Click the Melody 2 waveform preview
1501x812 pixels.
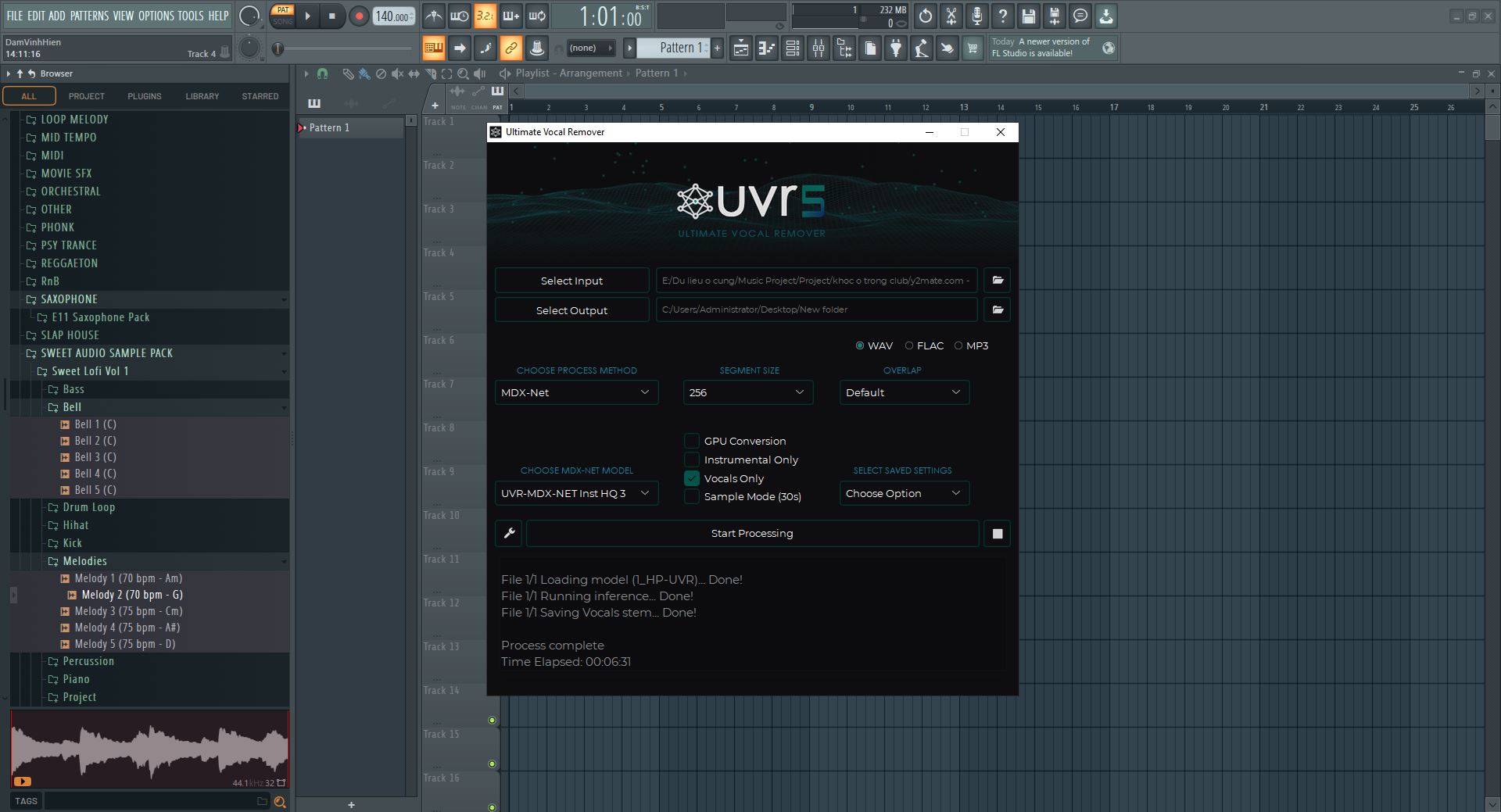pyautogui.click(x=149, y=749)
